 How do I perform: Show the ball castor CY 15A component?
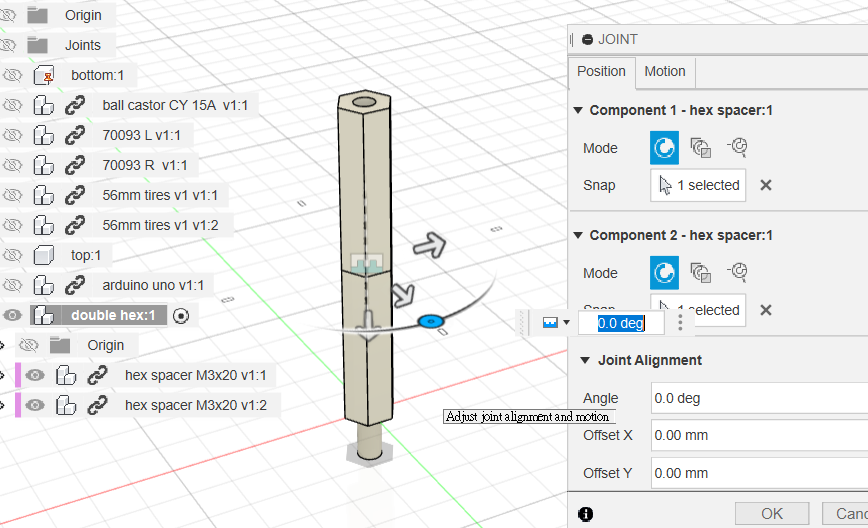click(12, 105)
